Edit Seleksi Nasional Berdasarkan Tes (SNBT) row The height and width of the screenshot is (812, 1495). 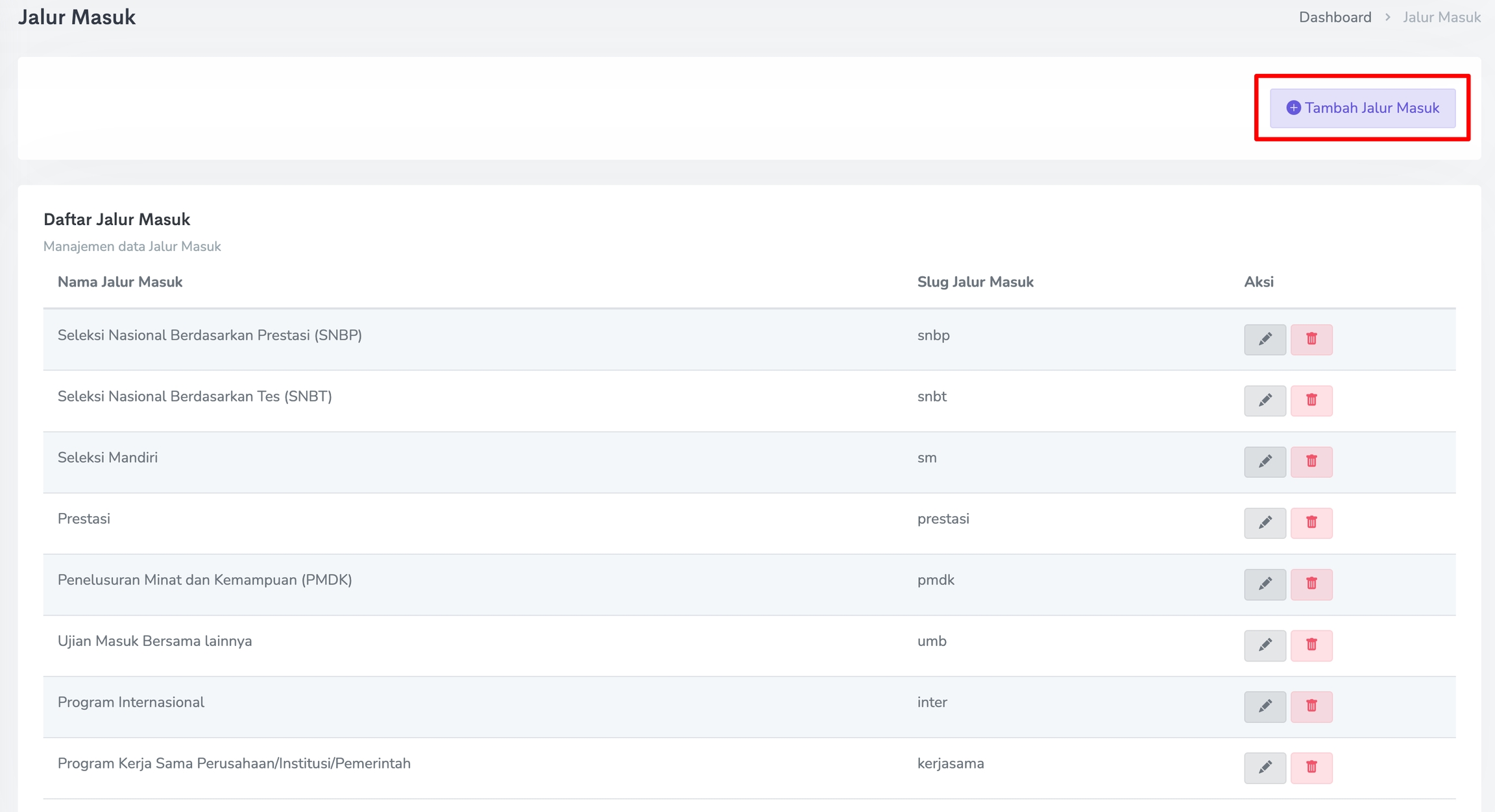pos(1265,400)
